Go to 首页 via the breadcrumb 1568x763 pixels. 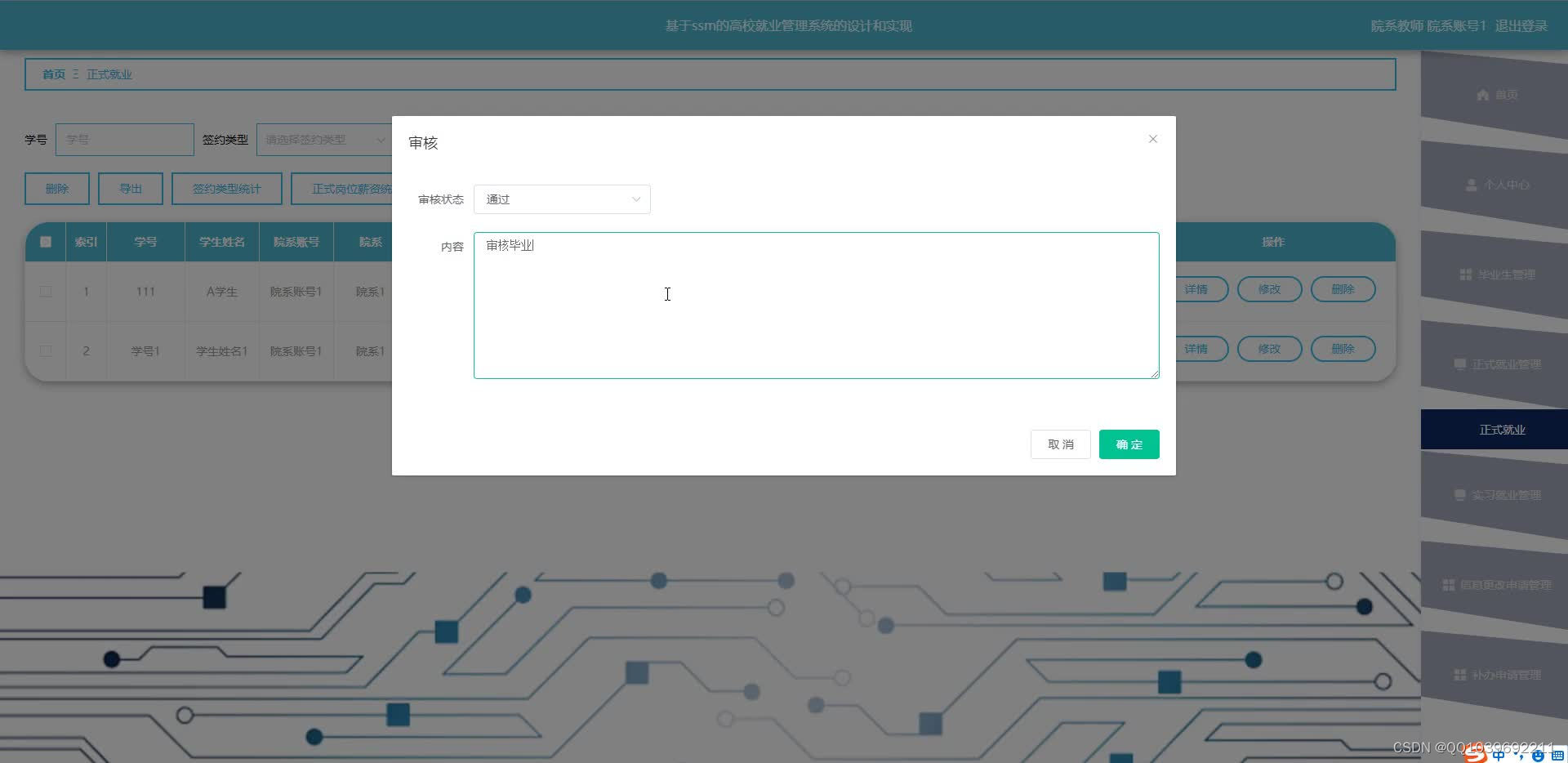click(54, 74)
